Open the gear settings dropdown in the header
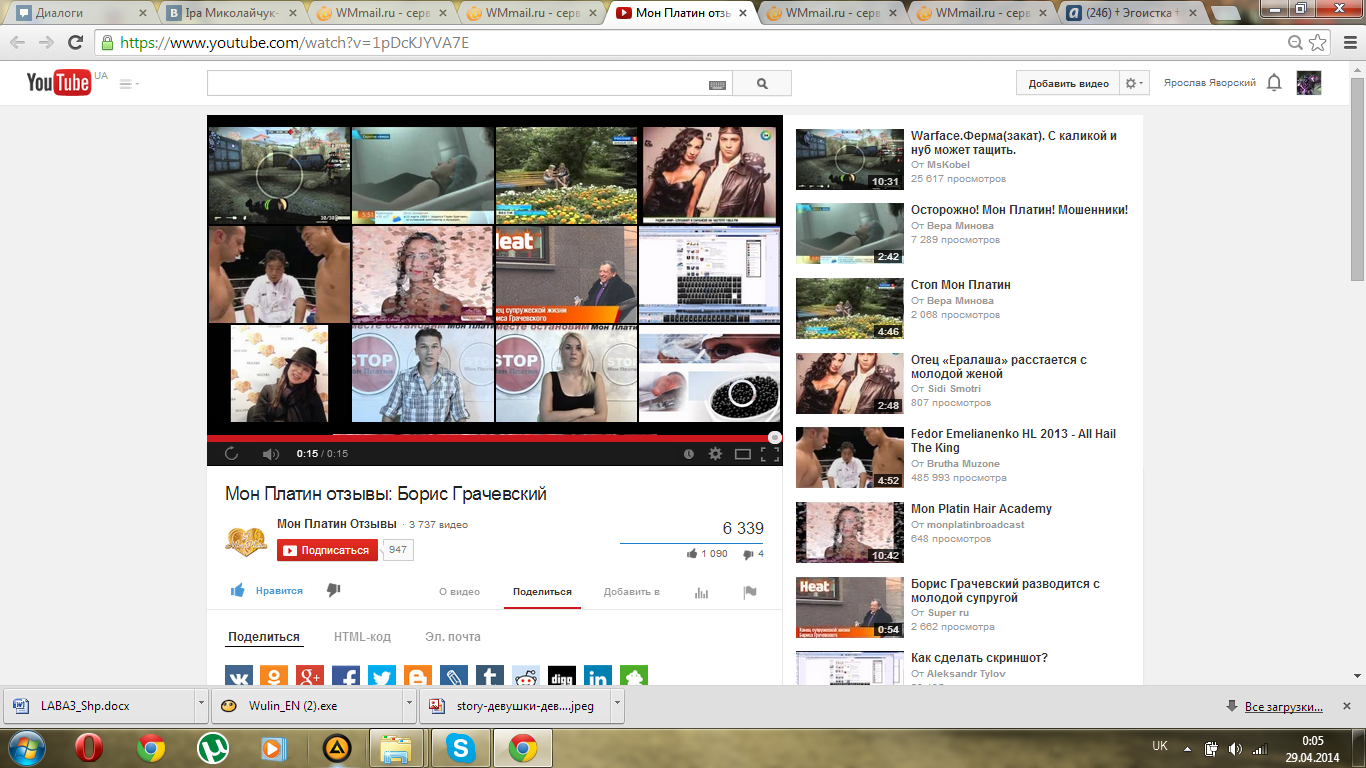The image size is (1366, 768). (1135, 84)
